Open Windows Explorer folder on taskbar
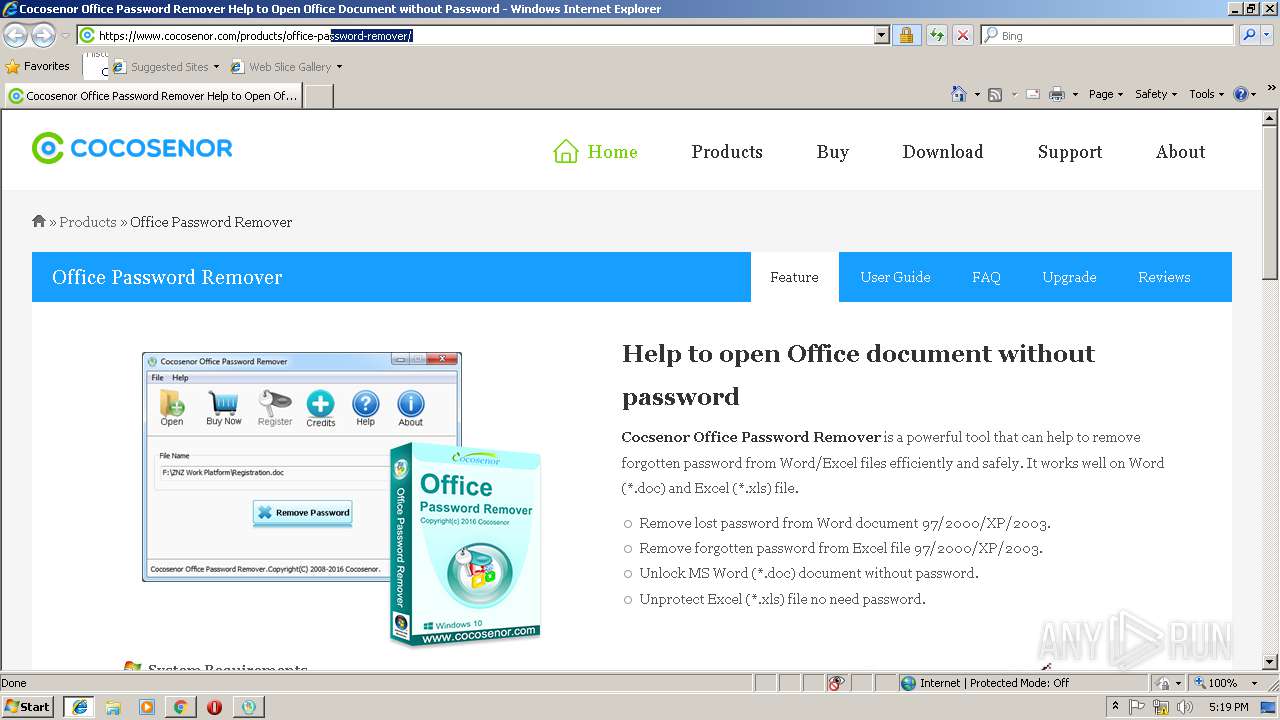The image size is (1280, 720). click(113, 707)
